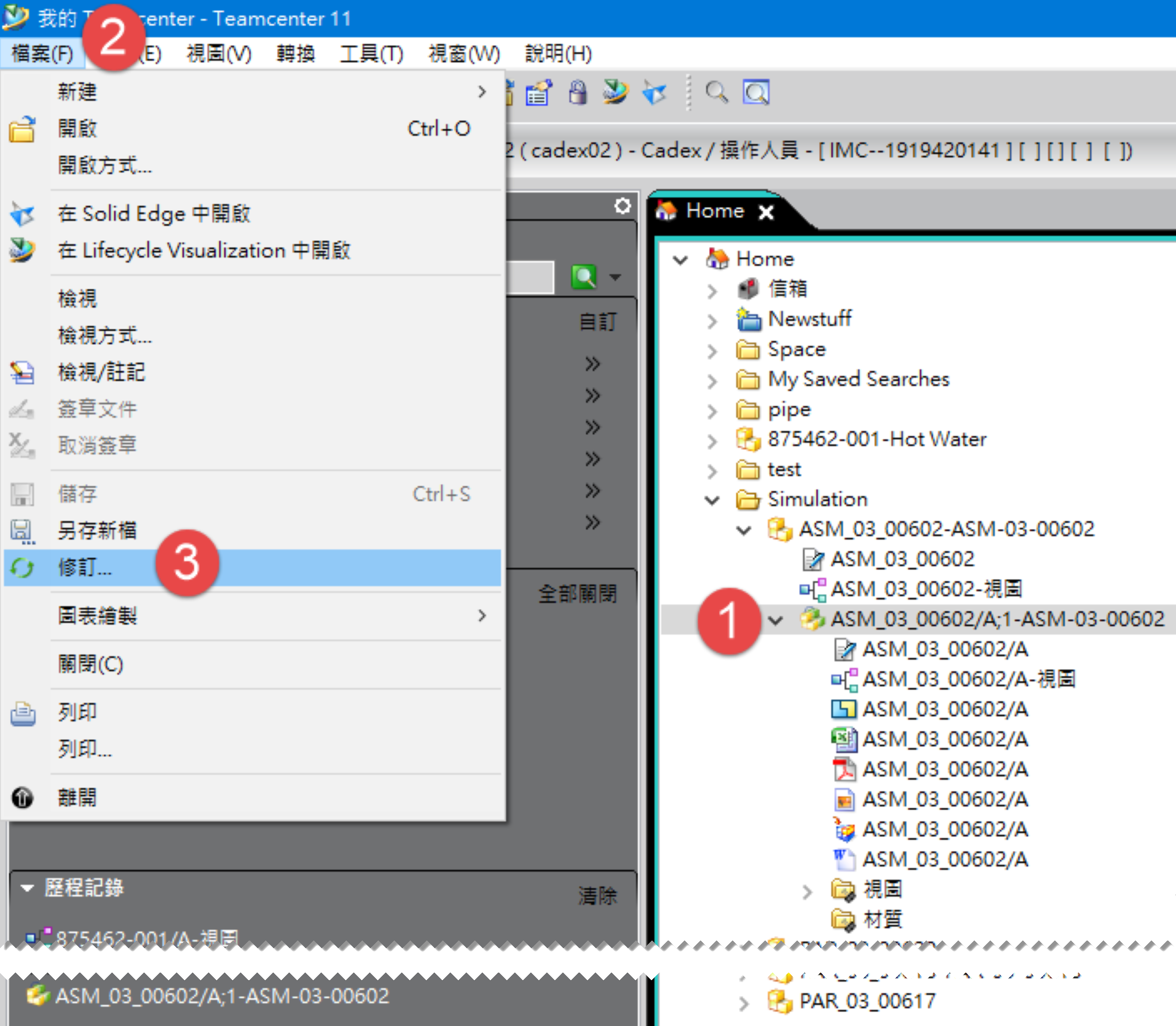Image resolution: width=1176 pixels, height=1026 pixels.
Task: Select ASM_03_00602/A;1-ASM-03-00602 revision
Action: [x=997, y=619]
